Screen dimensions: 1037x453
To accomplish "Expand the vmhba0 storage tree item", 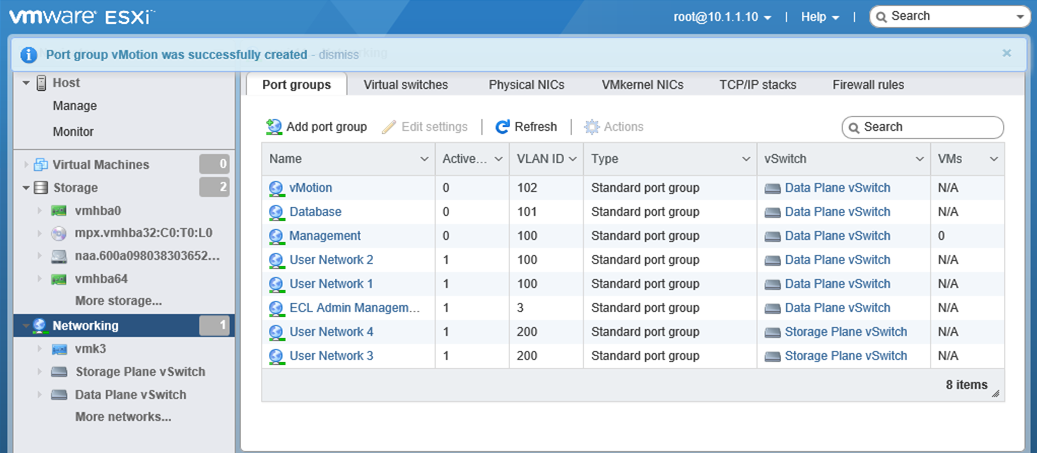I will pos(39,211).
